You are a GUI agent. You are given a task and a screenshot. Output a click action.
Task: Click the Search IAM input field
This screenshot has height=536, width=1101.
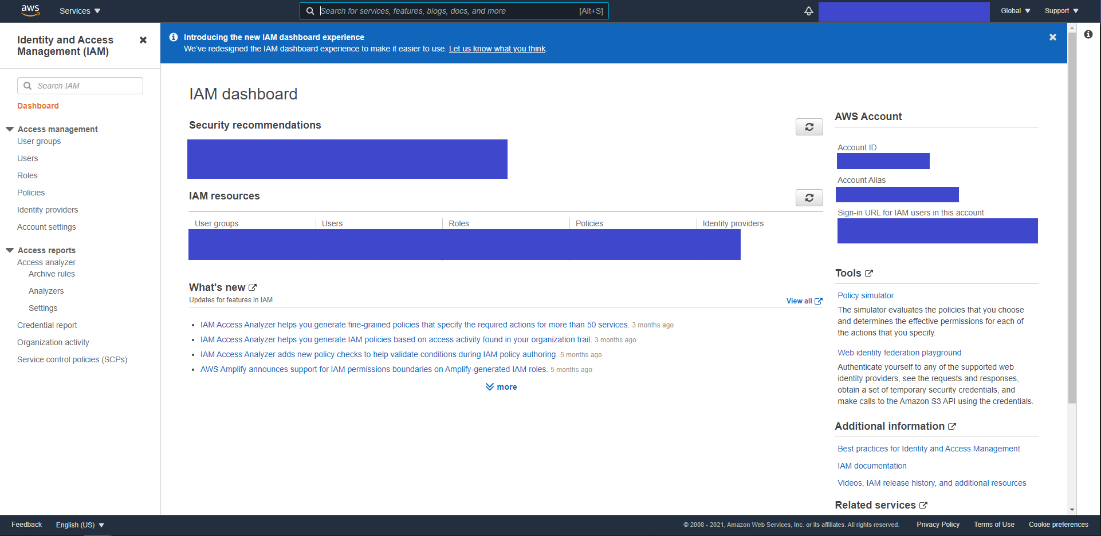pos(80,86)
